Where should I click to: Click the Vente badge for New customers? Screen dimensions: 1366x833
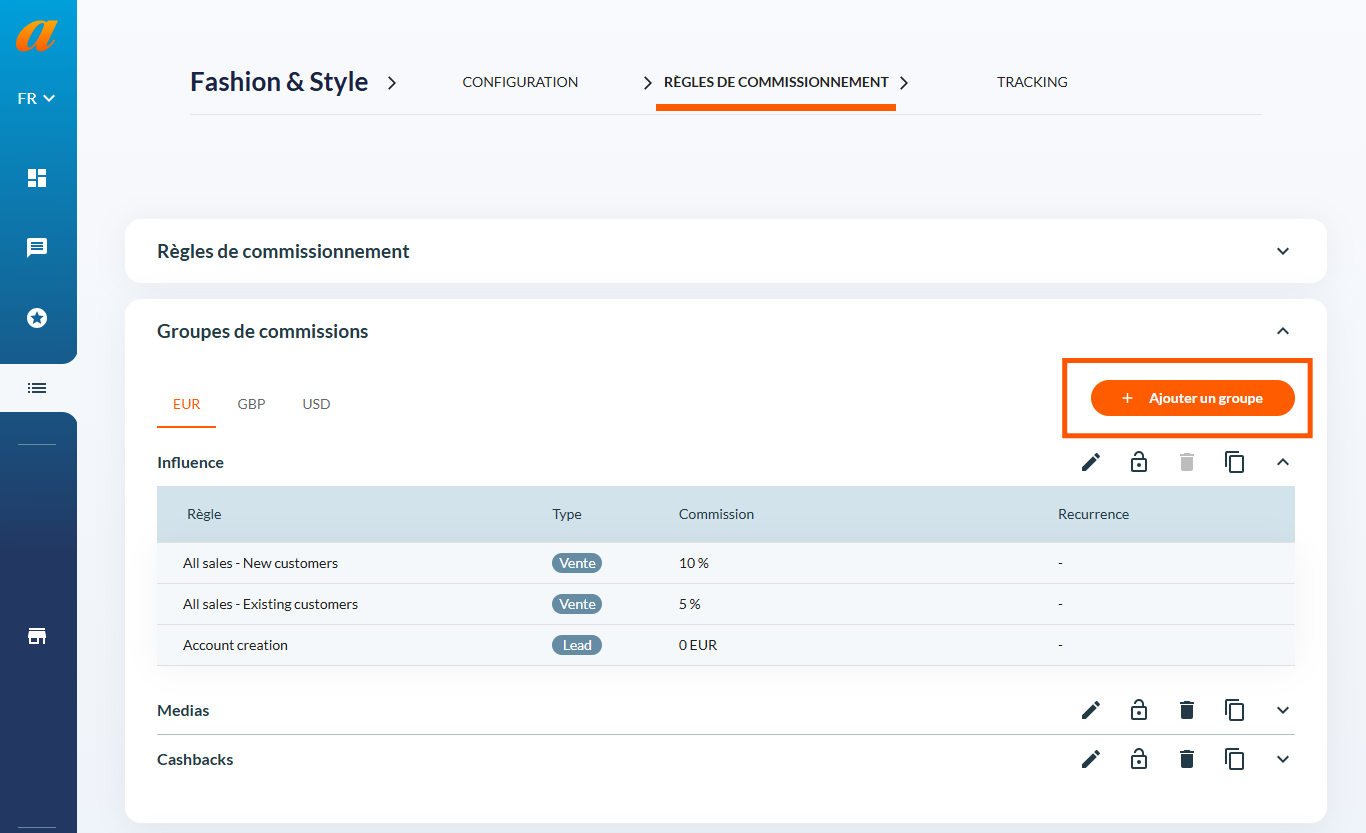click(x=577, y=563)
